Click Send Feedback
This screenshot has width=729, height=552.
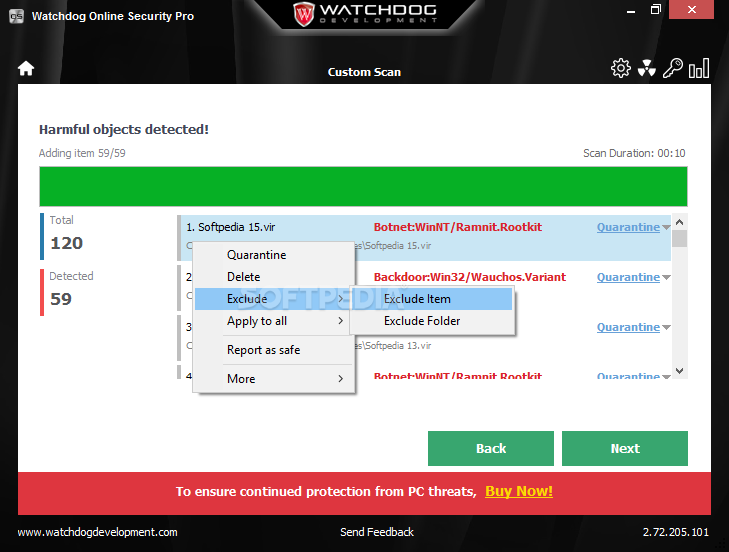(x=377, y=532)
